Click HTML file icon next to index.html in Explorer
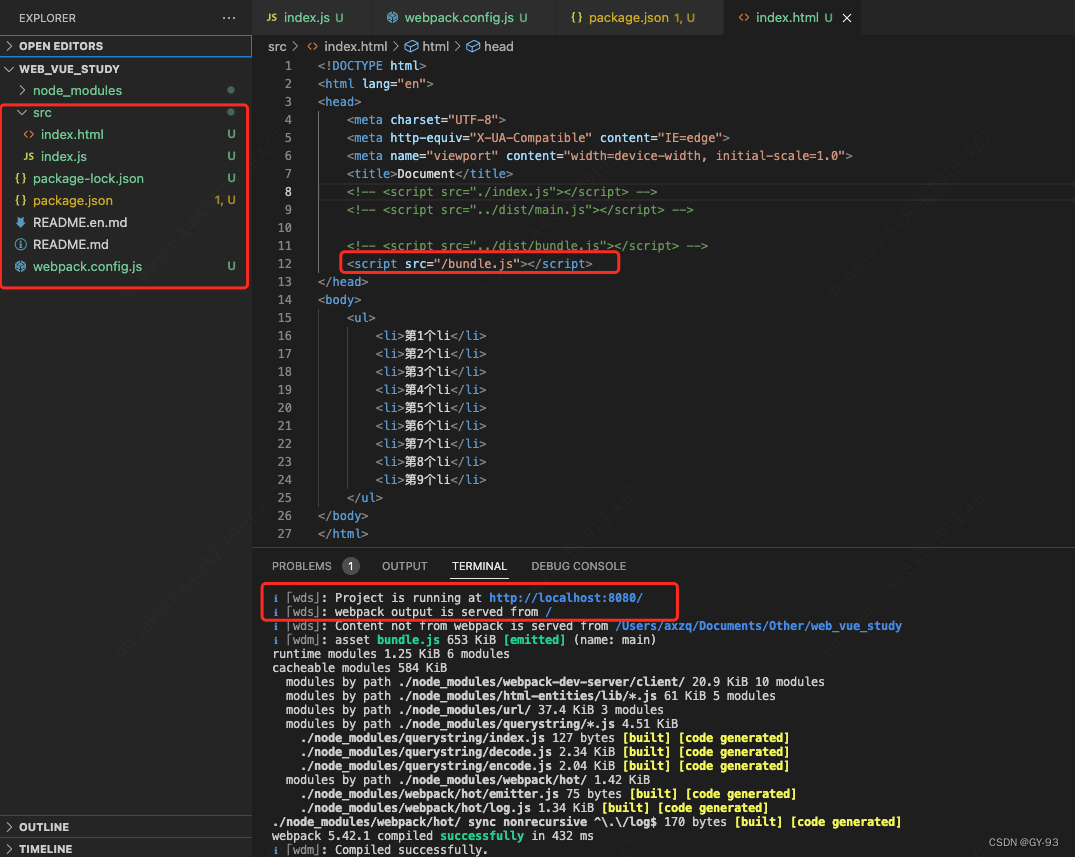Screen dimensions: 1075x857 pyautogui.click(x=29, y=134)
